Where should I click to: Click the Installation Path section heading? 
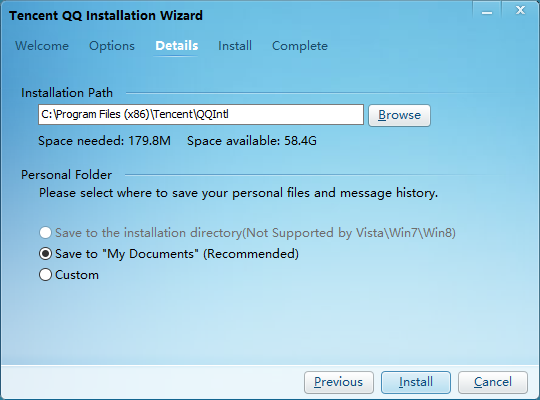click(x=67, y=93)
